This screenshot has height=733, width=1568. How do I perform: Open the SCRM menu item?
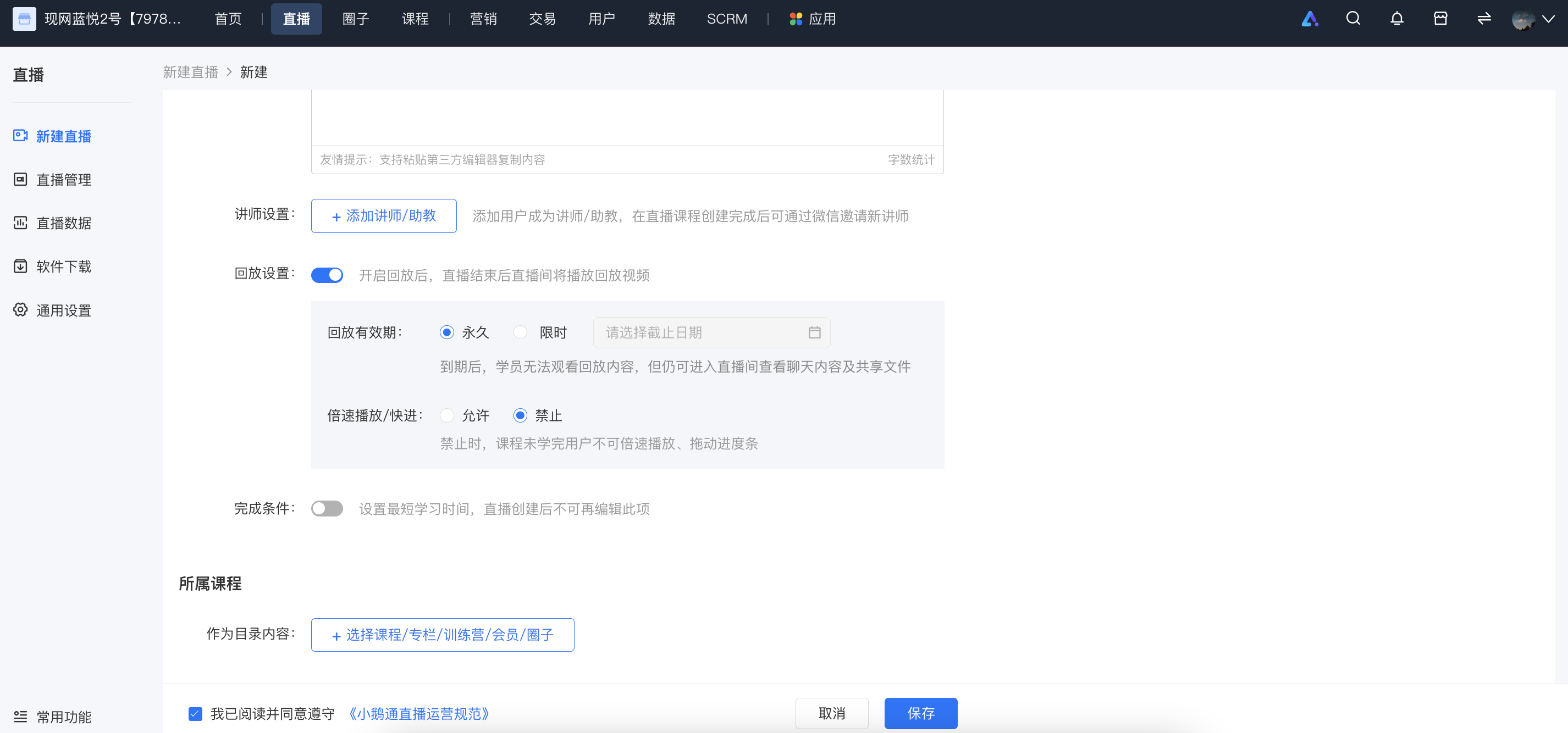click(x=727, y=19)
